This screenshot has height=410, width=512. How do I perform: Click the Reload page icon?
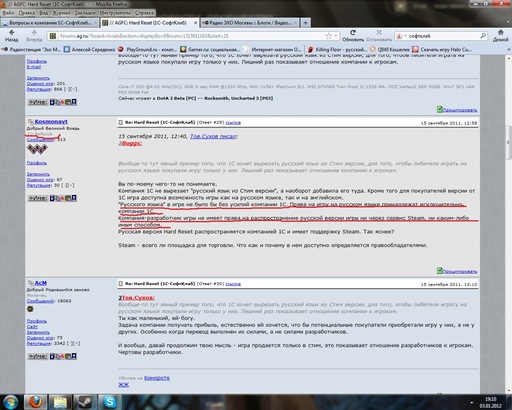[x=353, y=33]
